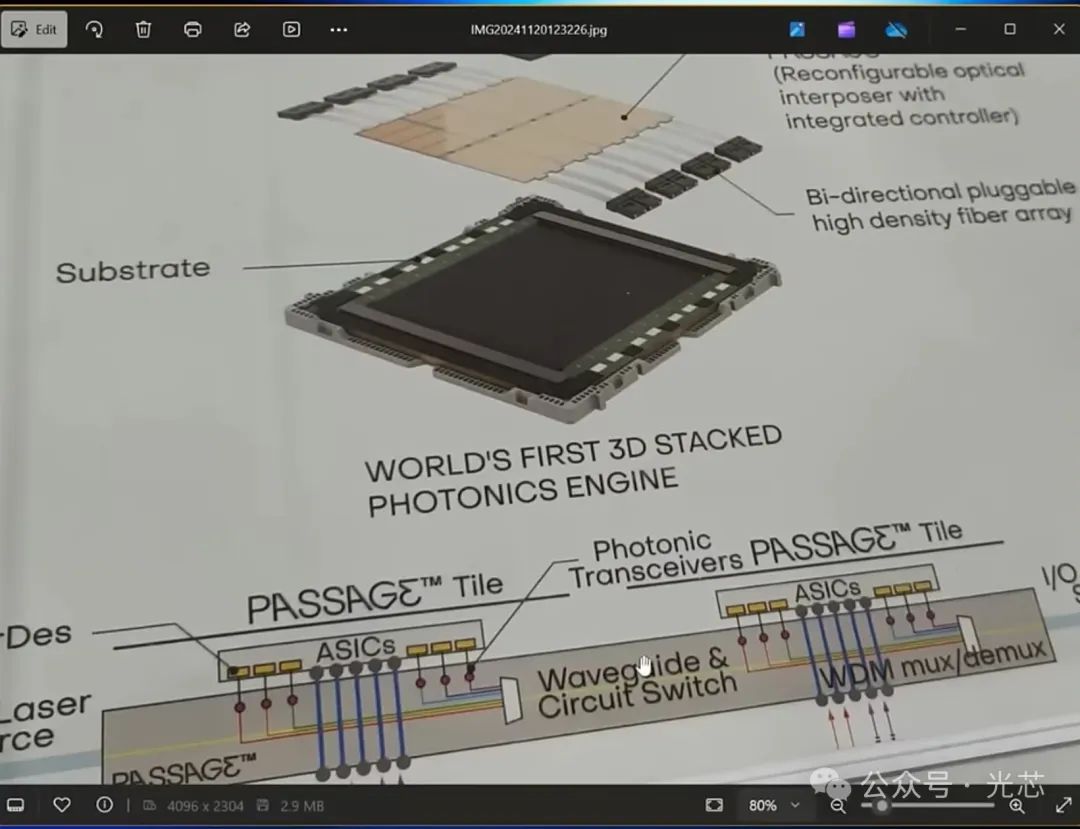Launch the purple Clipchamp icon
1080x829 pixels.
[847, 30]
